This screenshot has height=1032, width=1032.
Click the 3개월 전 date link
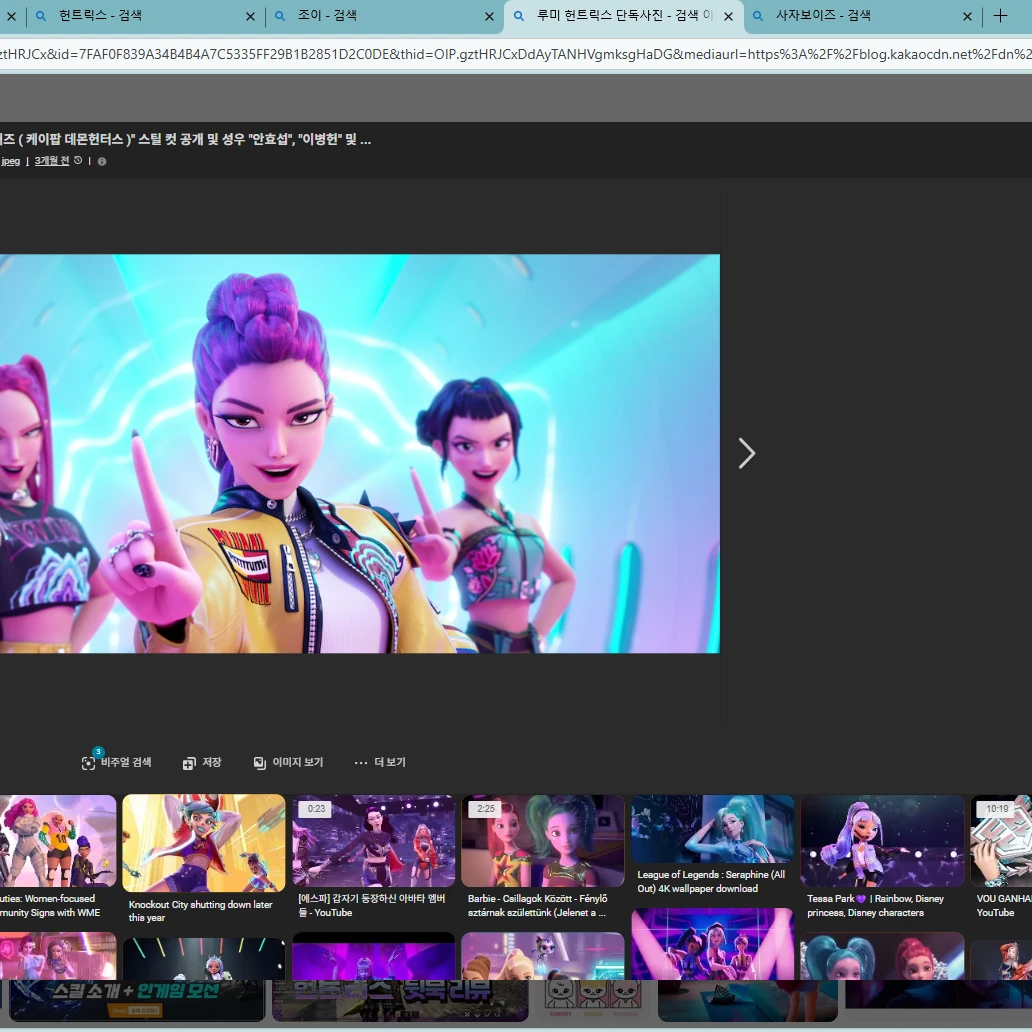(x=51, y=161)
